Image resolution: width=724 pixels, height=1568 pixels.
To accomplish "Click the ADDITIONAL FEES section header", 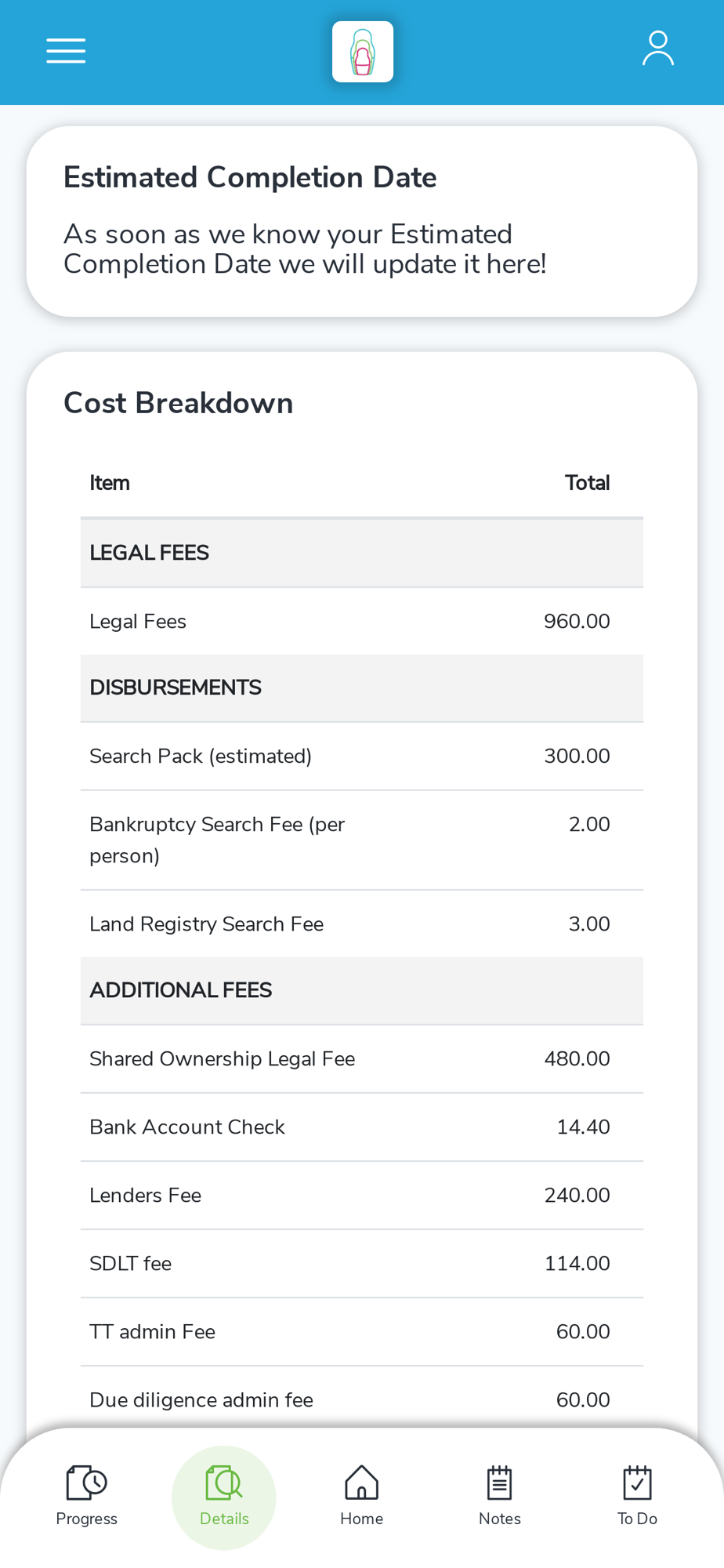I will coord(361,990).
